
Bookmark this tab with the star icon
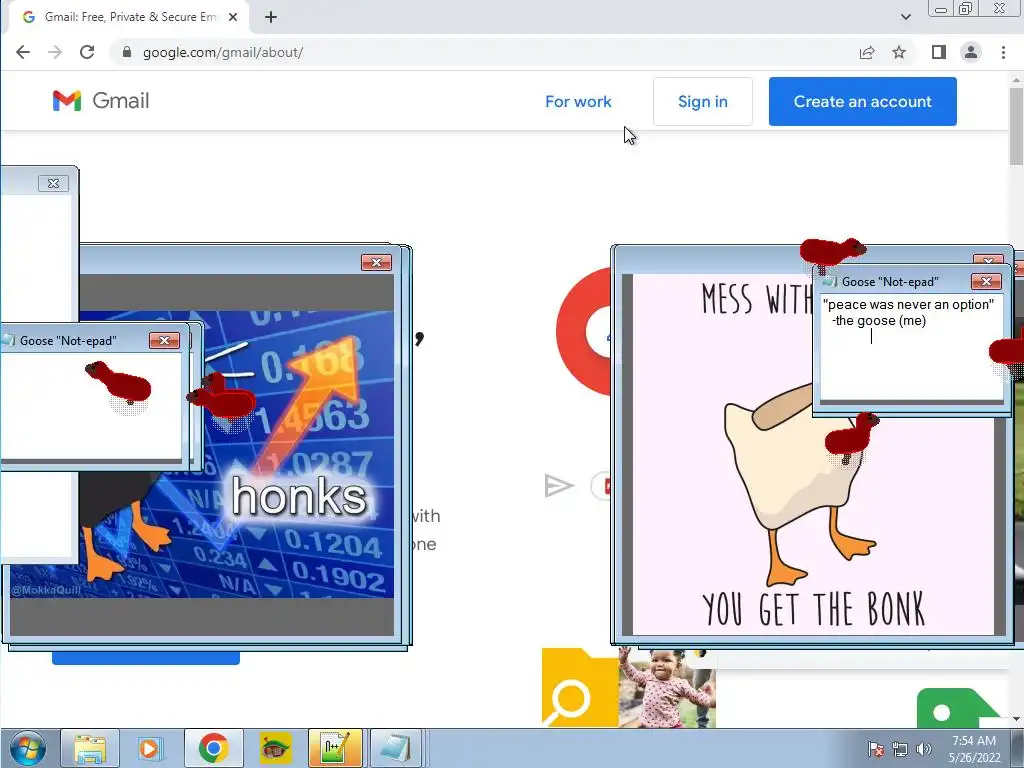tap(899, 52)
